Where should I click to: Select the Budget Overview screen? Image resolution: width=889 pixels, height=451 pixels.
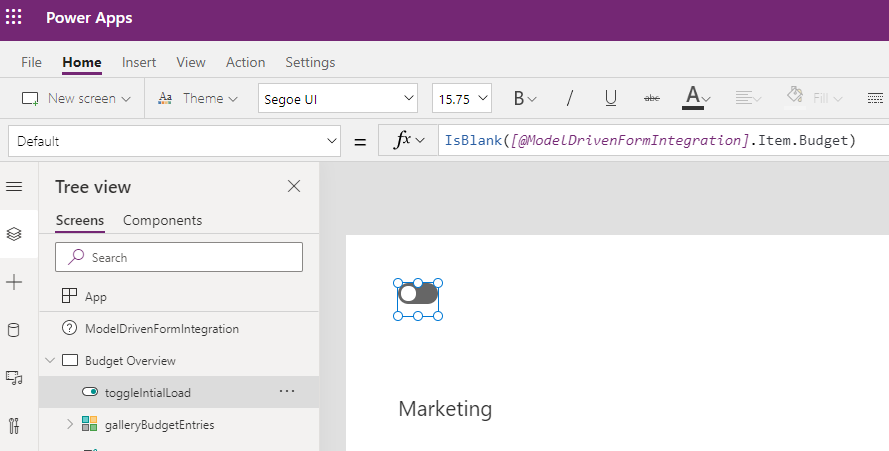pyautogui.click(x=130, y=361)
